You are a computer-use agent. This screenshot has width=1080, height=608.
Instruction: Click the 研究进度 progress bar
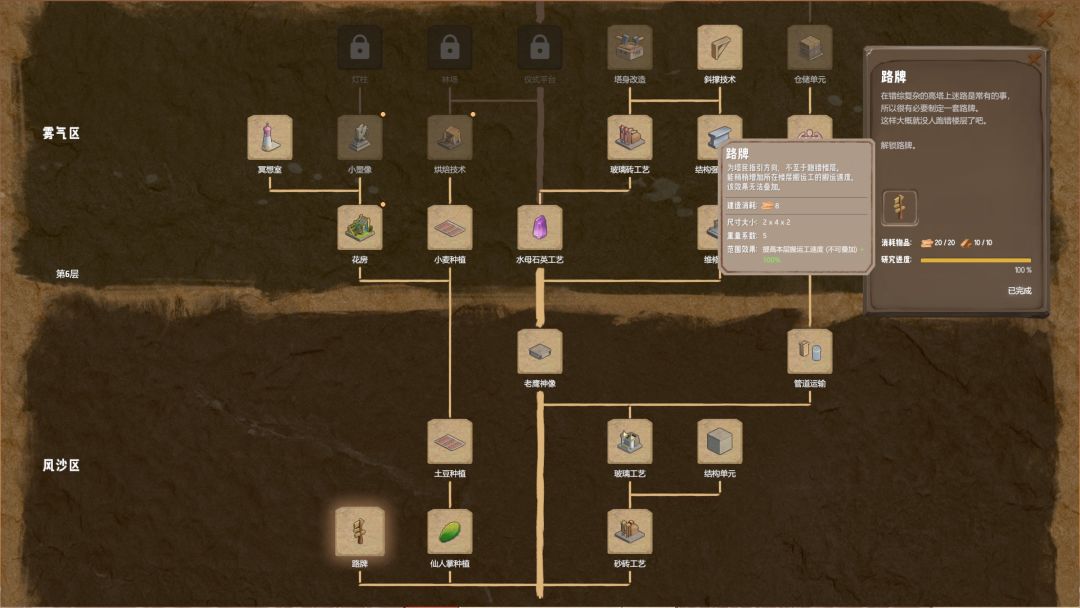976,260
